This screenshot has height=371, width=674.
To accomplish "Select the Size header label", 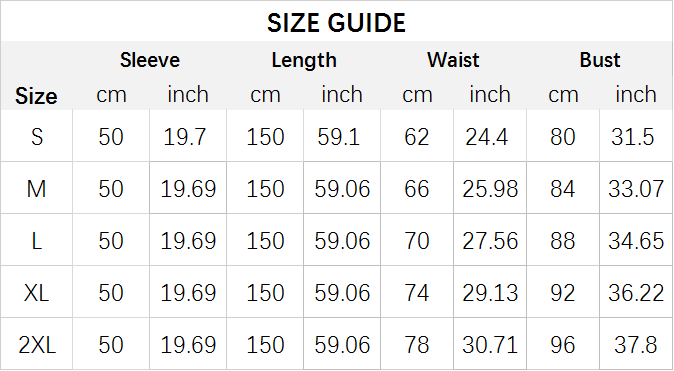I will click(36, 96).
